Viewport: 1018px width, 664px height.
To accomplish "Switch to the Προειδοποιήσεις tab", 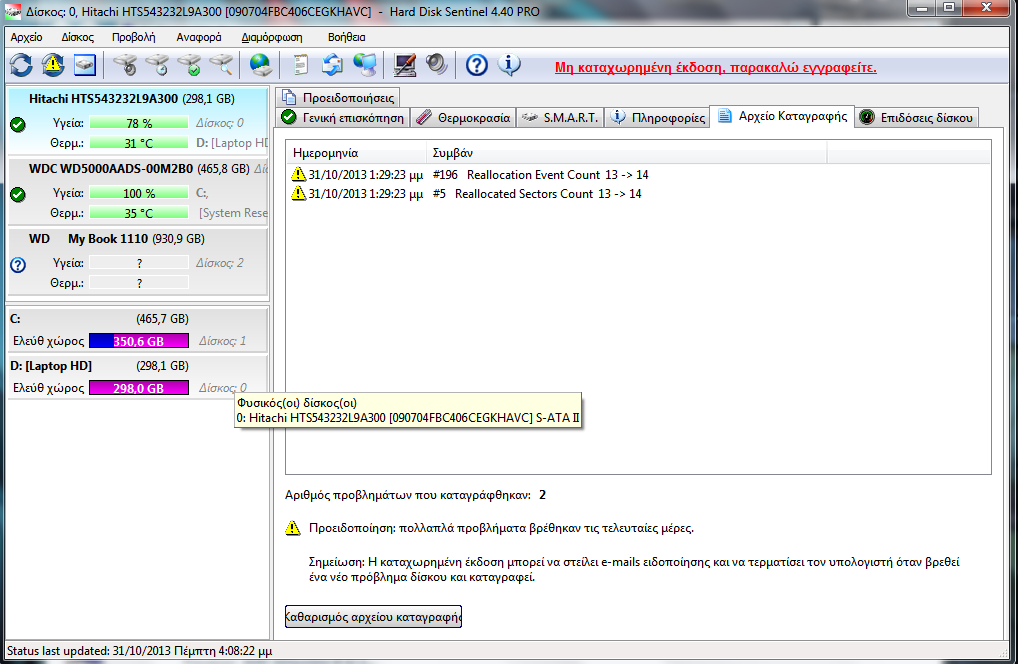I will click(338, 97).
